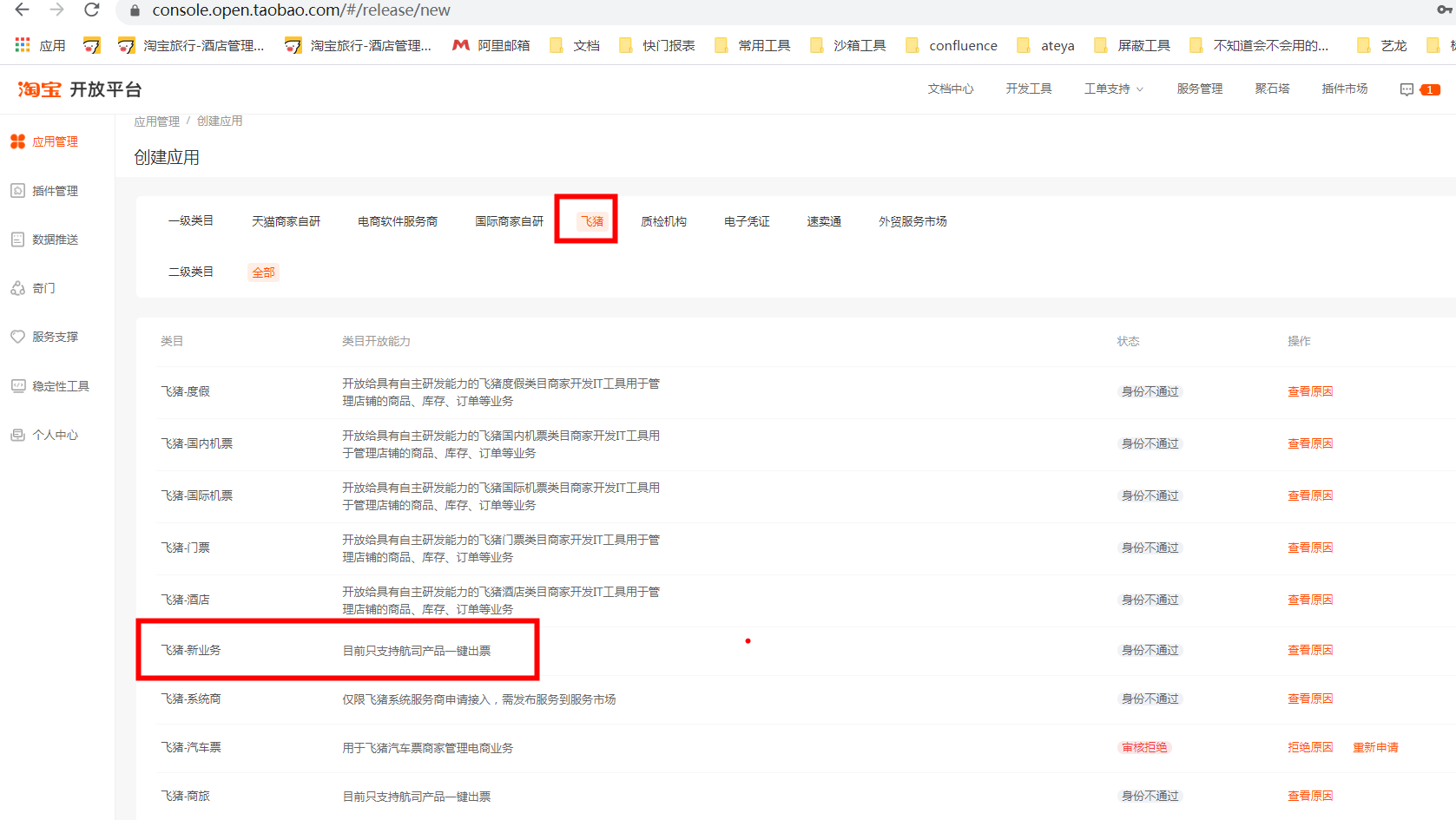
Task: Select the 速卖通 category tab
Action: [x=824, y=221]
